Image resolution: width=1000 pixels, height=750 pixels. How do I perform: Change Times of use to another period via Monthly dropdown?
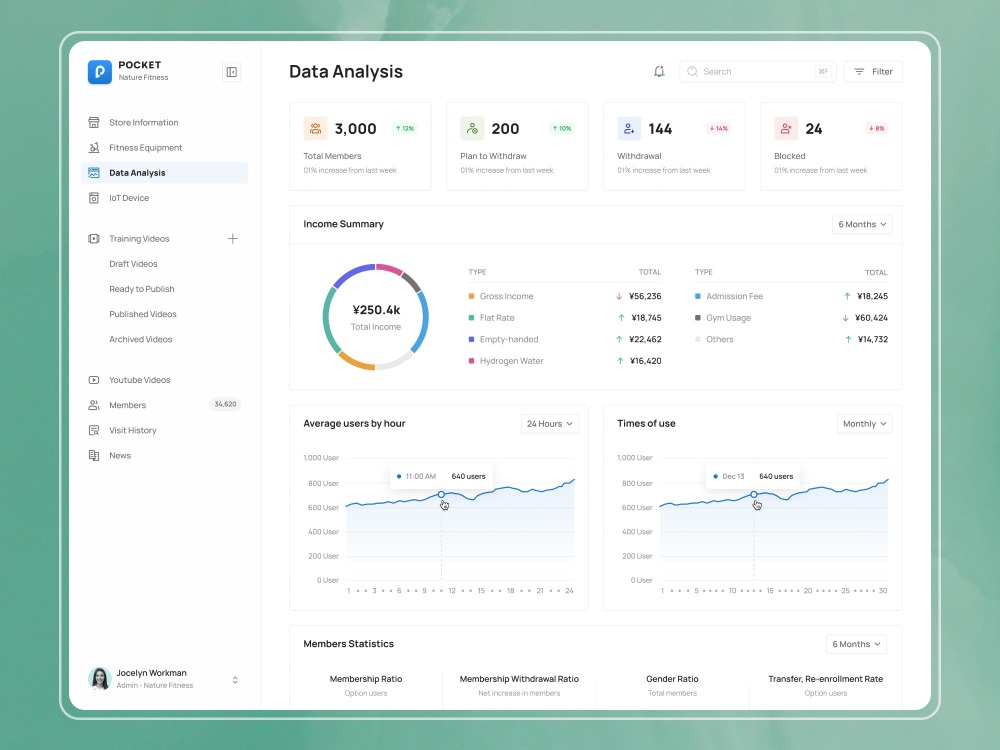pos(864,423)
